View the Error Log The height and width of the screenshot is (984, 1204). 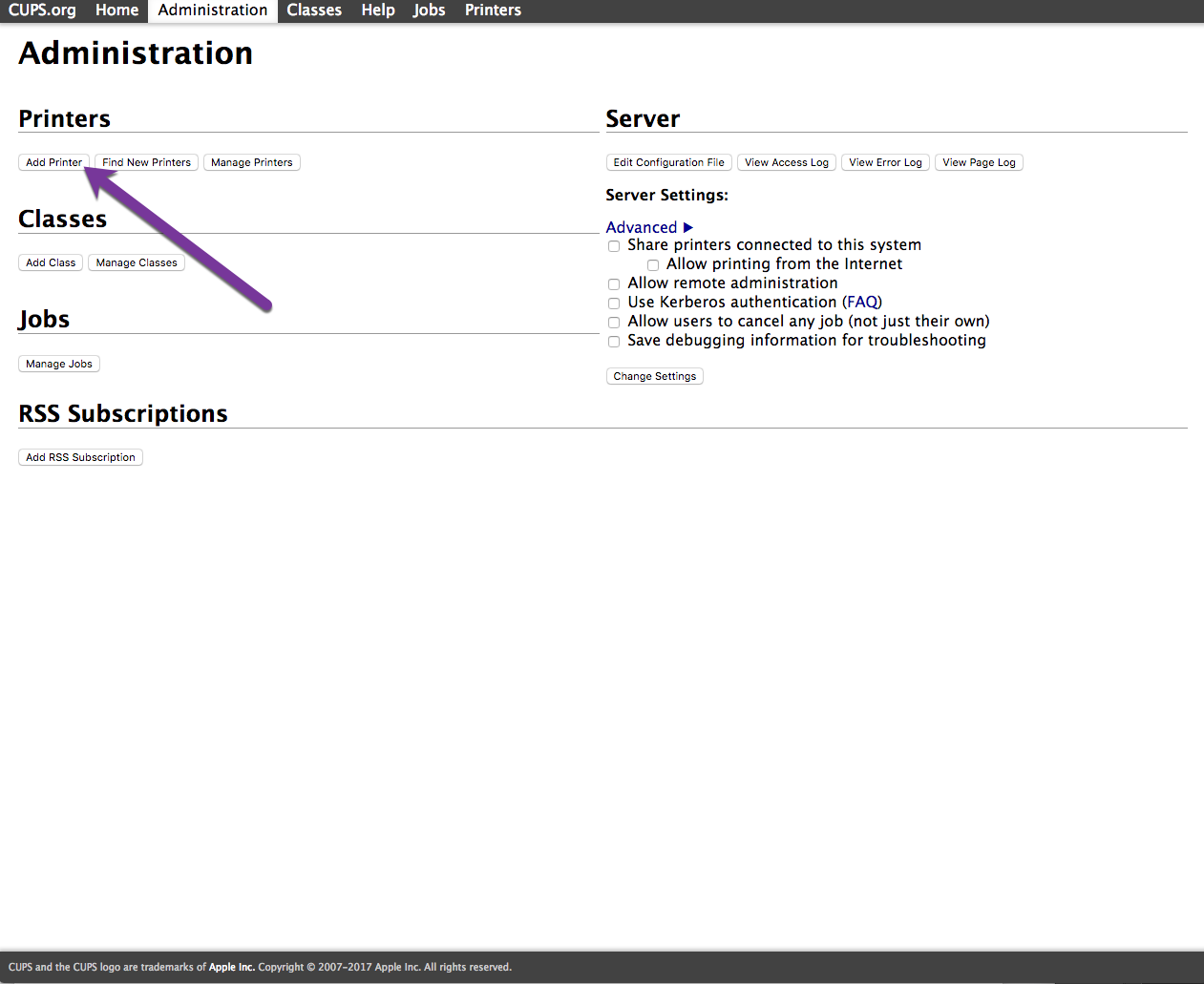(886, 162)
